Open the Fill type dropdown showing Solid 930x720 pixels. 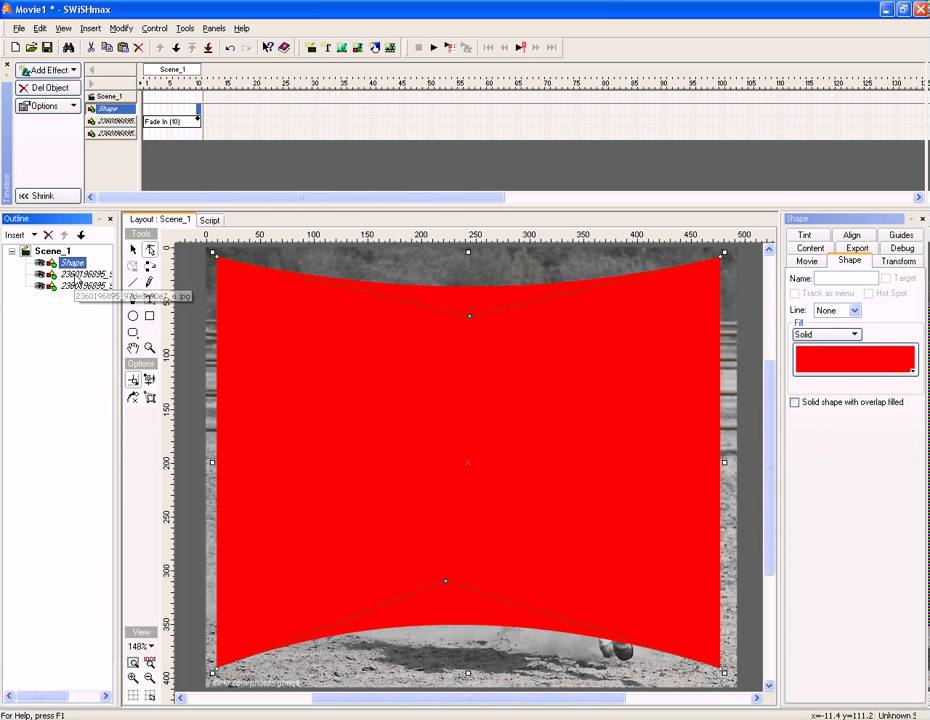point(827,334)
